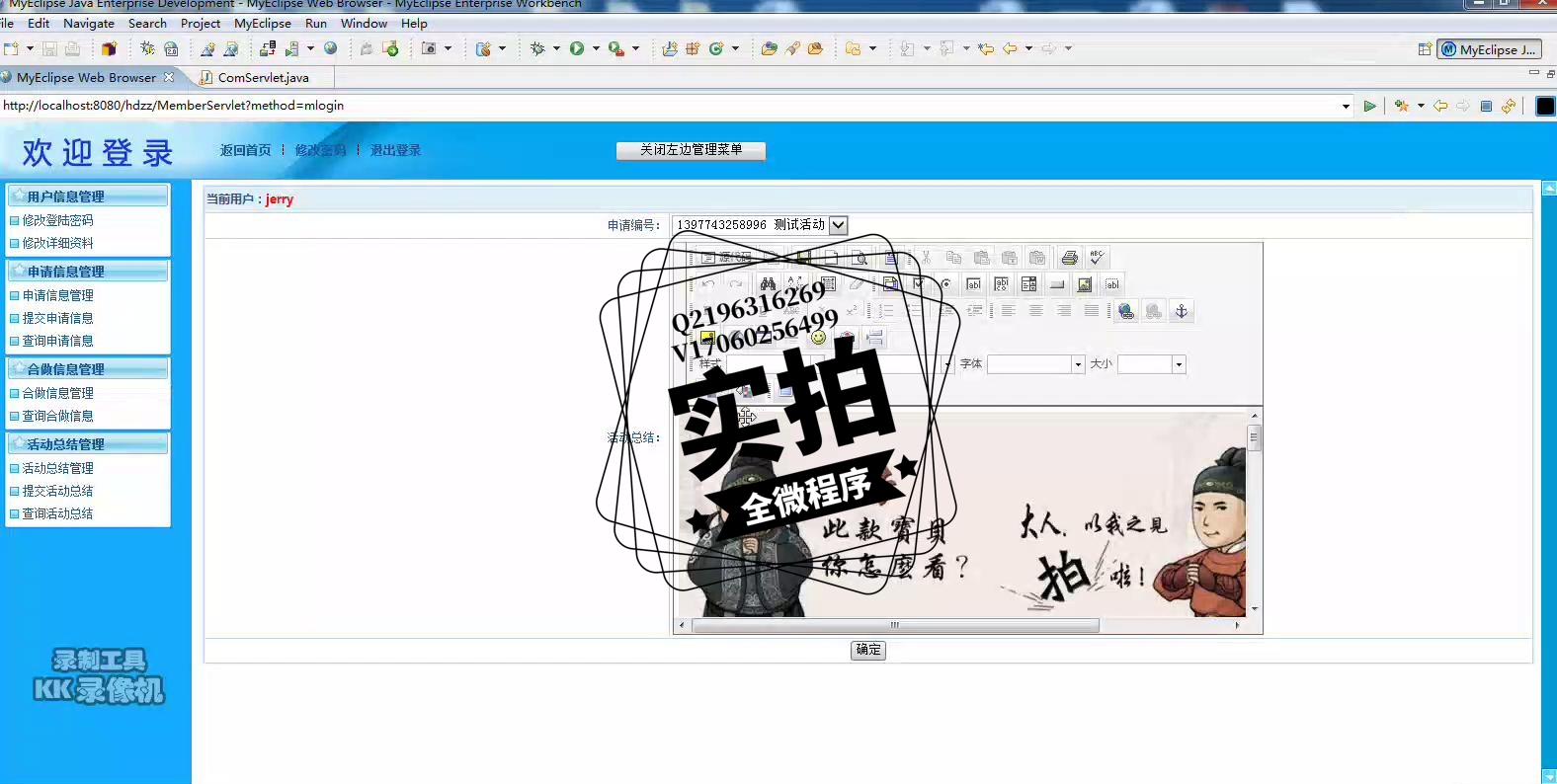Click the green Go arrow beside the URL

point(1369,106)
